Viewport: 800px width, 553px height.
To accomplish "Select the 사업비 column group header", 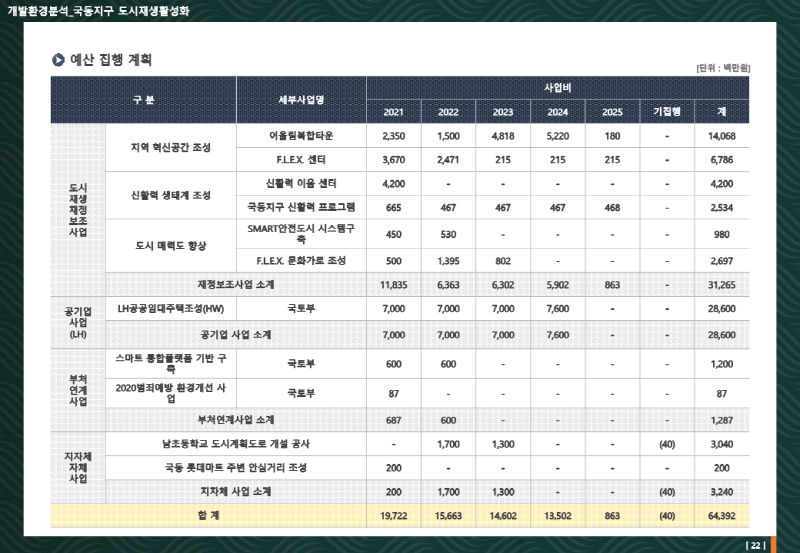I will 557,87.
